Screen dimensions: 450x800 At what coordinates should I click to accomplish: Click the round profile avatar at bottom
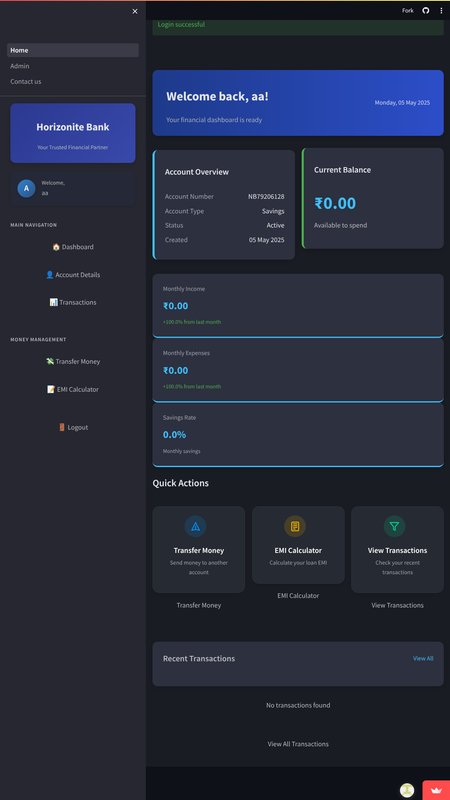click(x=407, y=790)
